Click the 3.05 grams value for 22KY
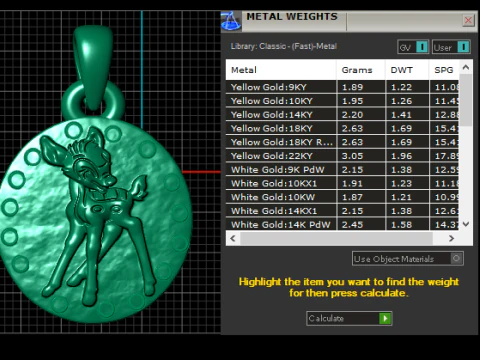 352,156
